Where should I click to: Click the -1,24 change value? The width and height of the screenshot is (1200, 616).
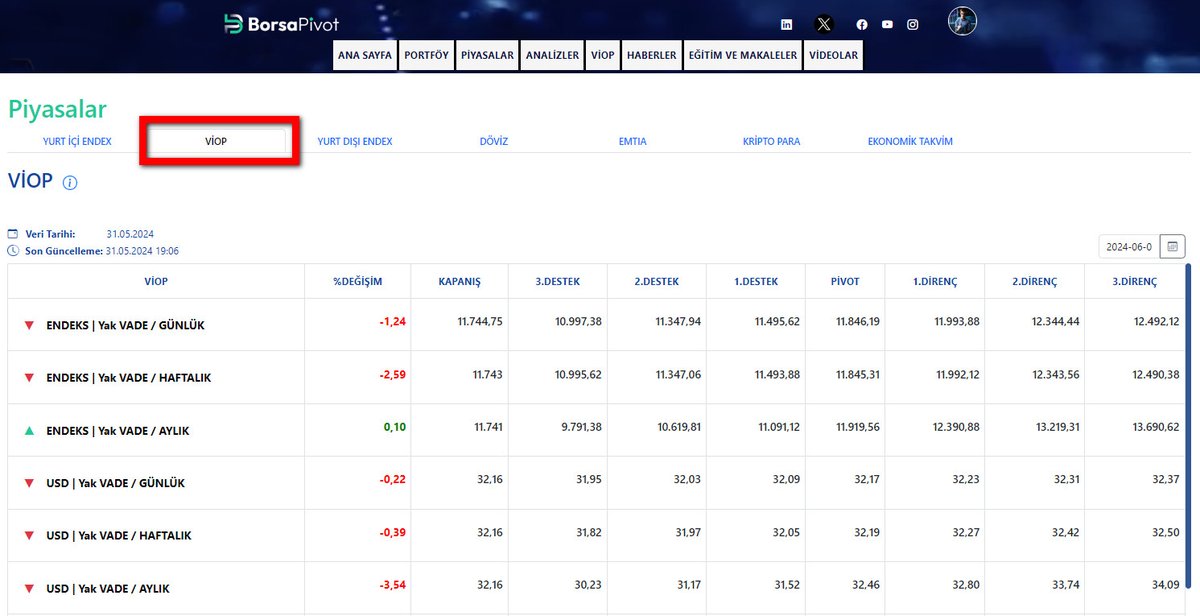[x=391, y=321]
